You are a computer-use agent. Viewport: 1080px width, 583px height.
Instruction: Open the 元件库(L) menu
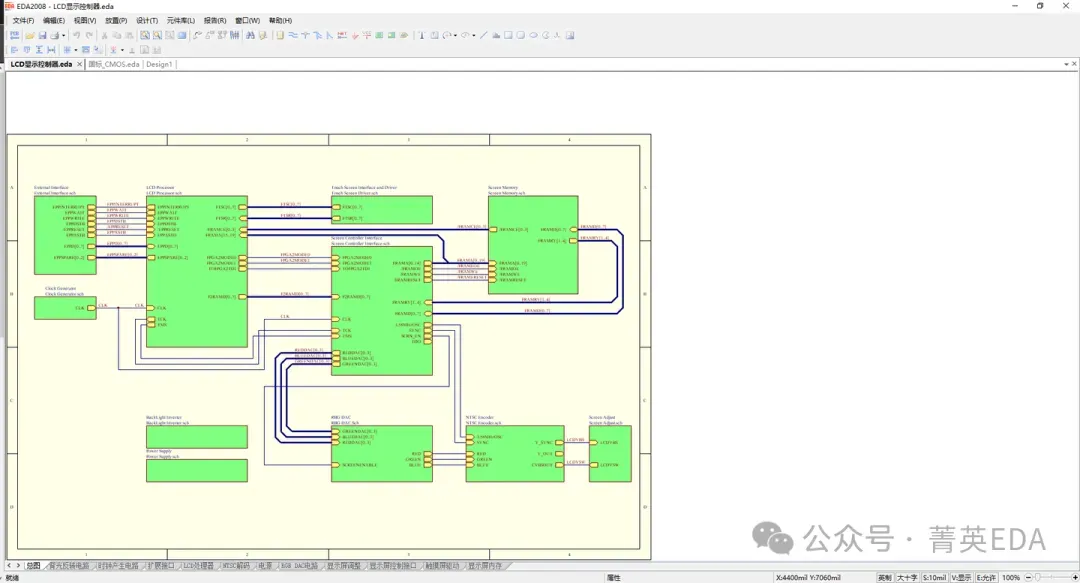click(181, 20)
